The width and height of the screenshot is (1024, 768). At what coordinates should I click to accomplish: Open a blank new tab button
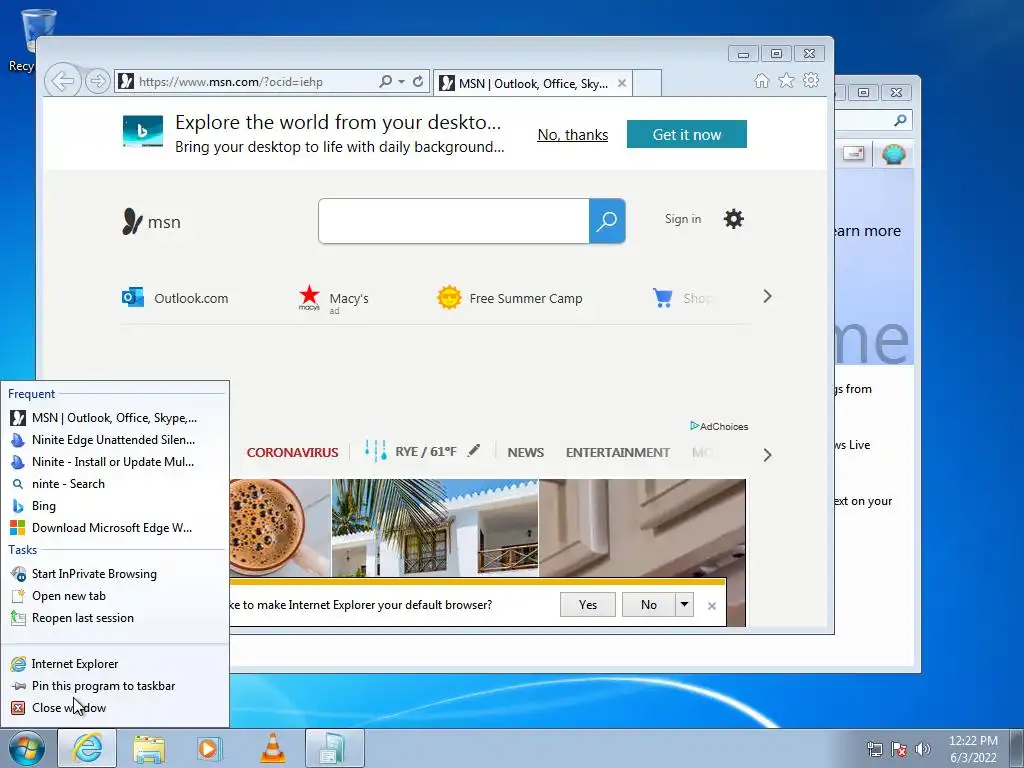click(647, 83)
